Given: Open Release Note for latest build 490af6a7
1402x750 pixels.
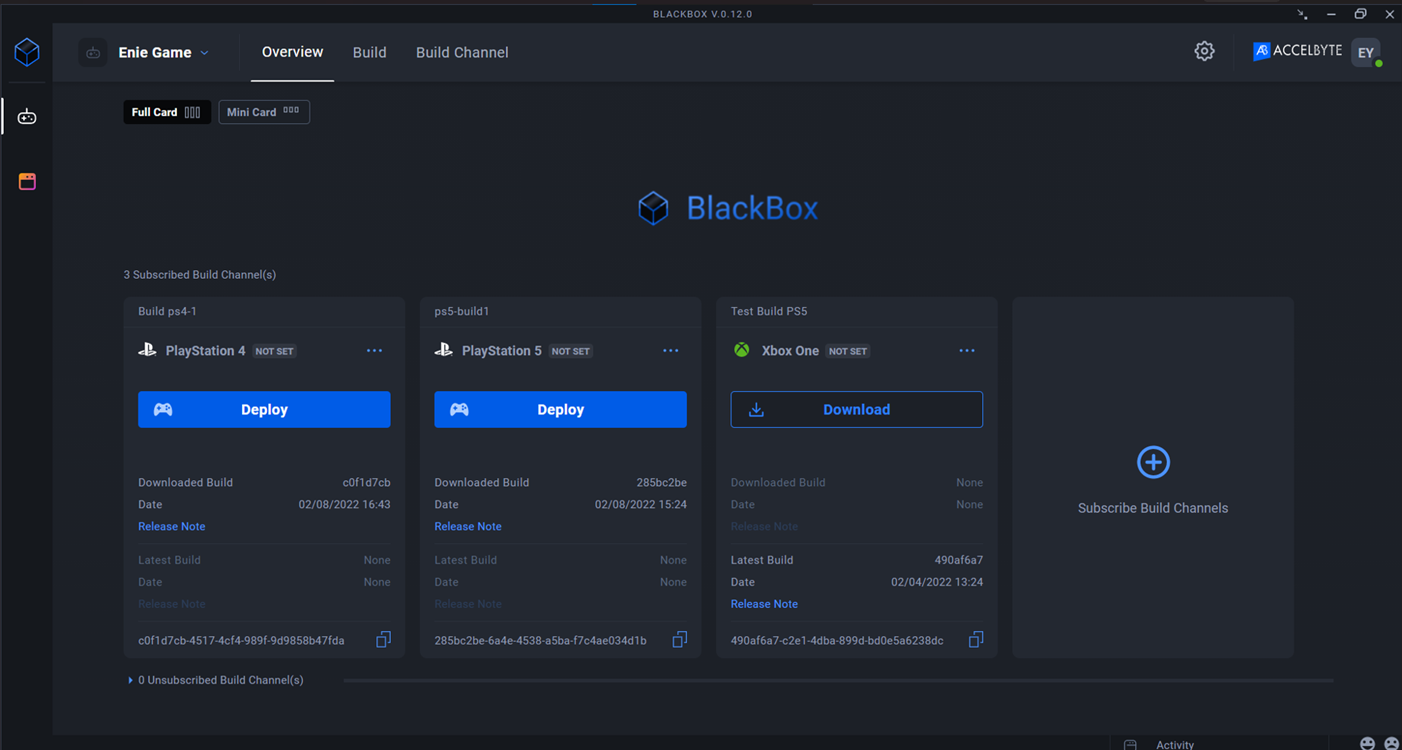Looking at the screenshot, I should 764,604.
